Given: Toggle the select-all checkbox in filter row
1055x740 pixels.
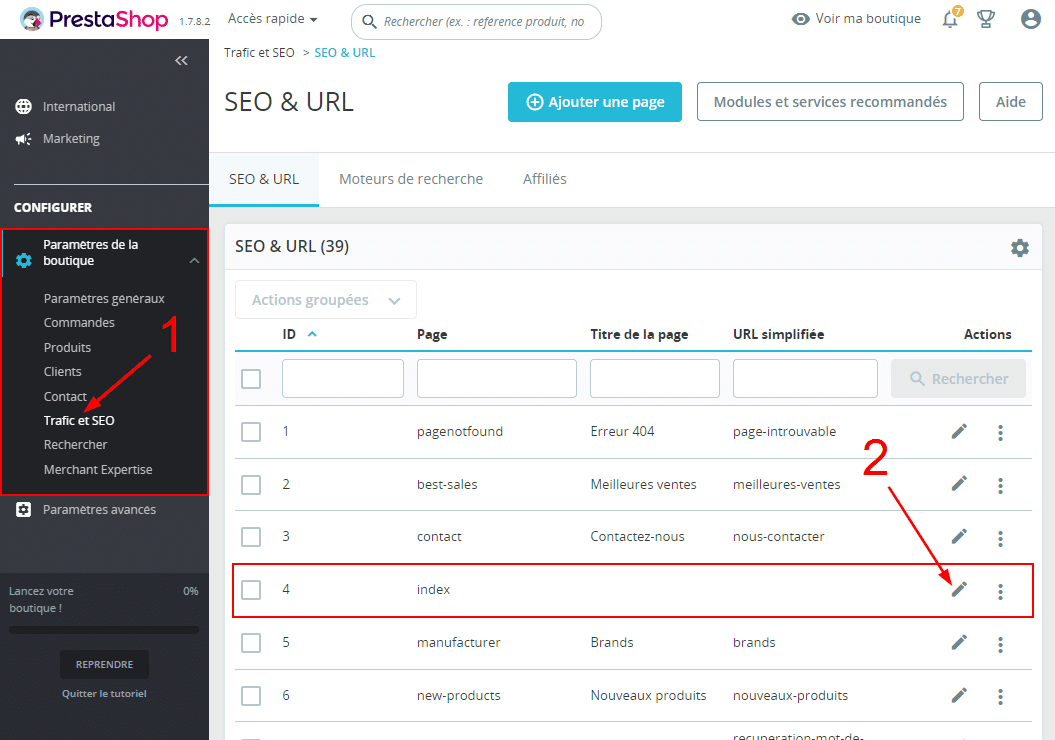Looking at the screenshot, I should (x=251, y=379).
